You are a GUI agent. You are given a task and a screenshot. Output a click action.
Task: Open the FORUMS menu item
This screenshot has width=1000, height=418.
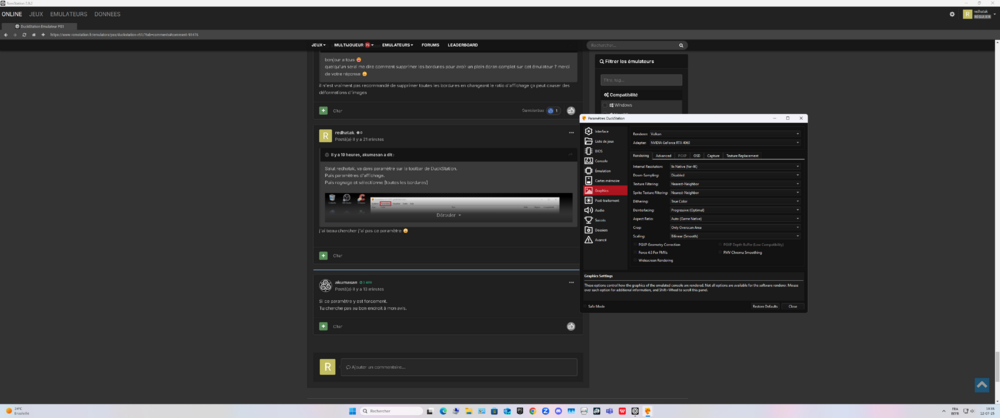pyautogui.click(x=430, y=45)
